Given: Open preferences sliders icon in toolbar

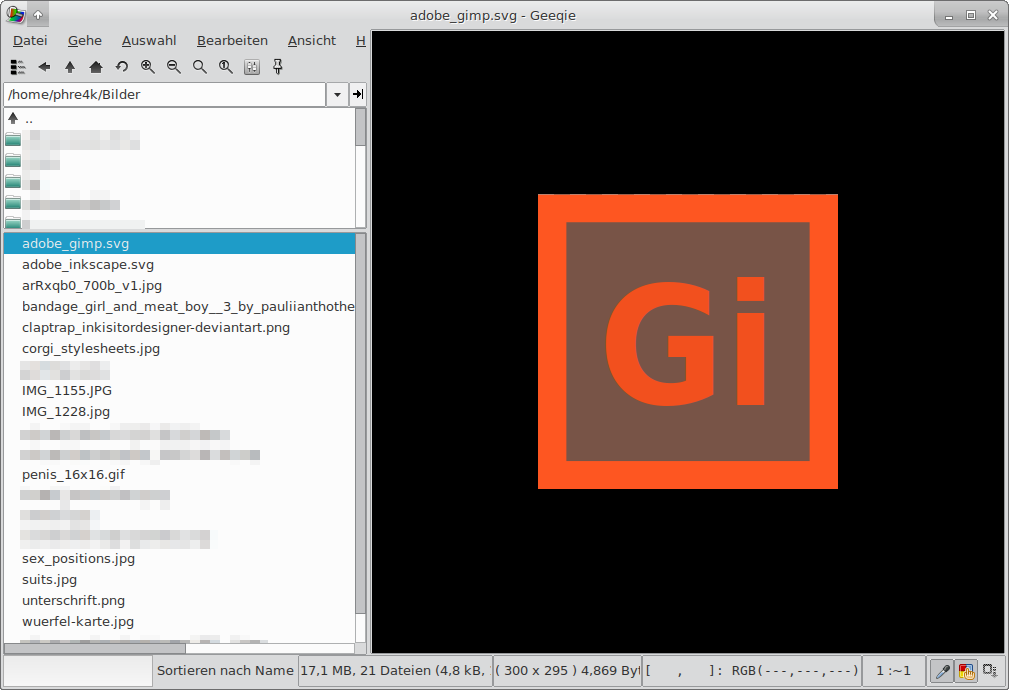Looking at the screenshot, I should click(252, 67).
